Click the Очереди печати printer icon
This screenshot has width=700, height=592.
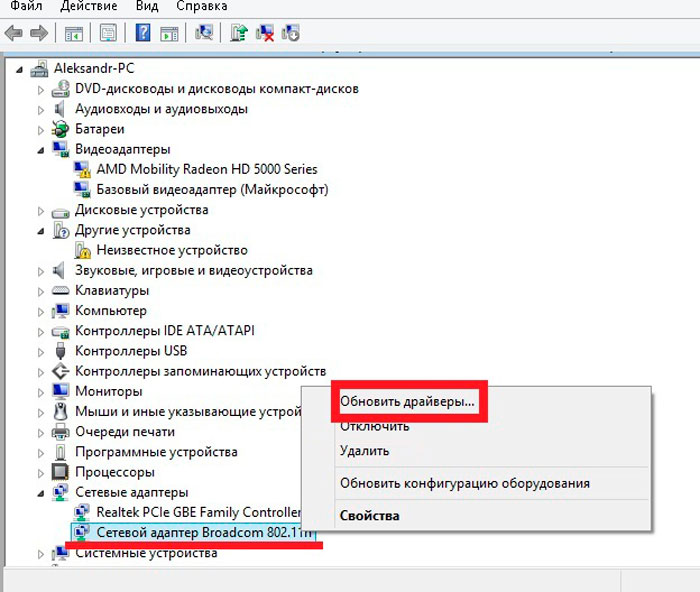pos(60,432)
